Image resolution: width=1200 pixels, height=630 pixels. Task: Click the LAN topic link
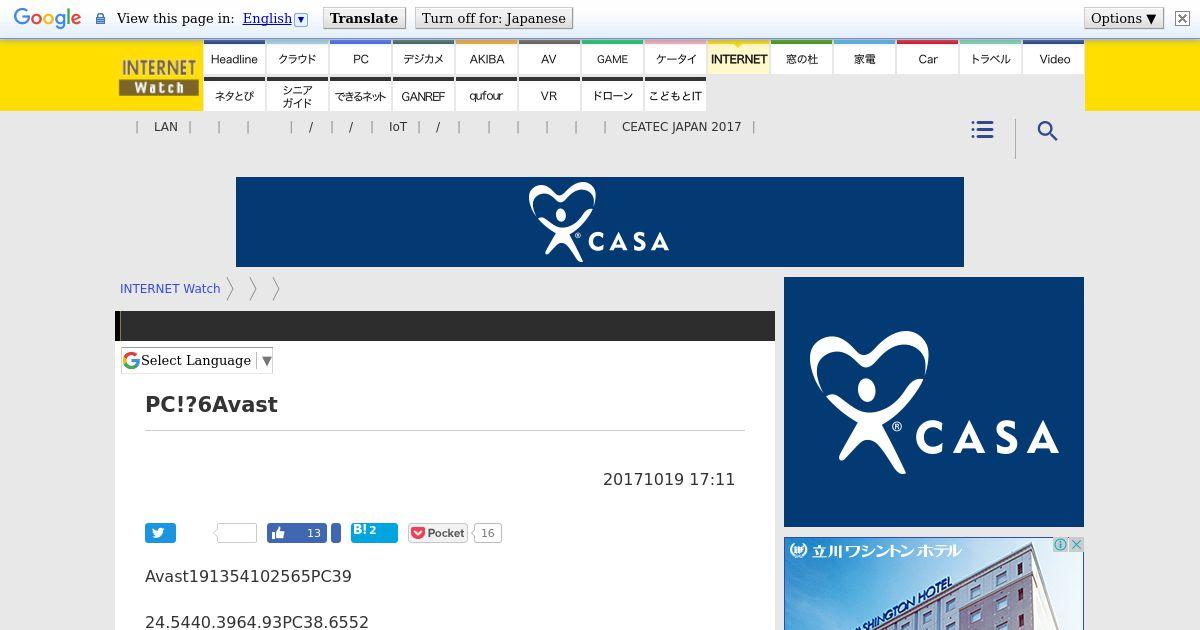(166, 127)
